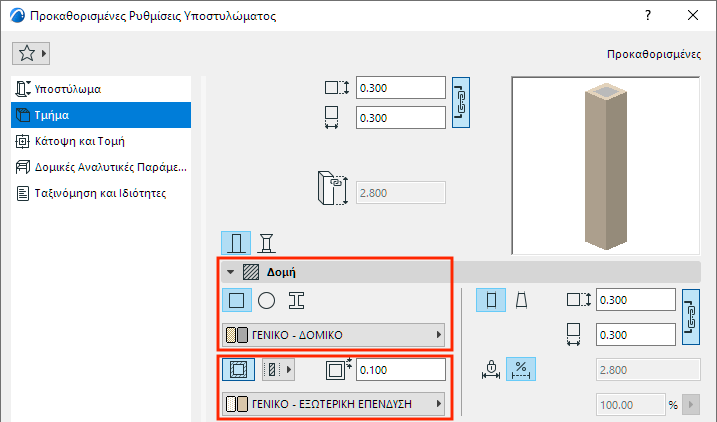
Task: Click the segment cross-section width icon
Action: pos(573,335)
